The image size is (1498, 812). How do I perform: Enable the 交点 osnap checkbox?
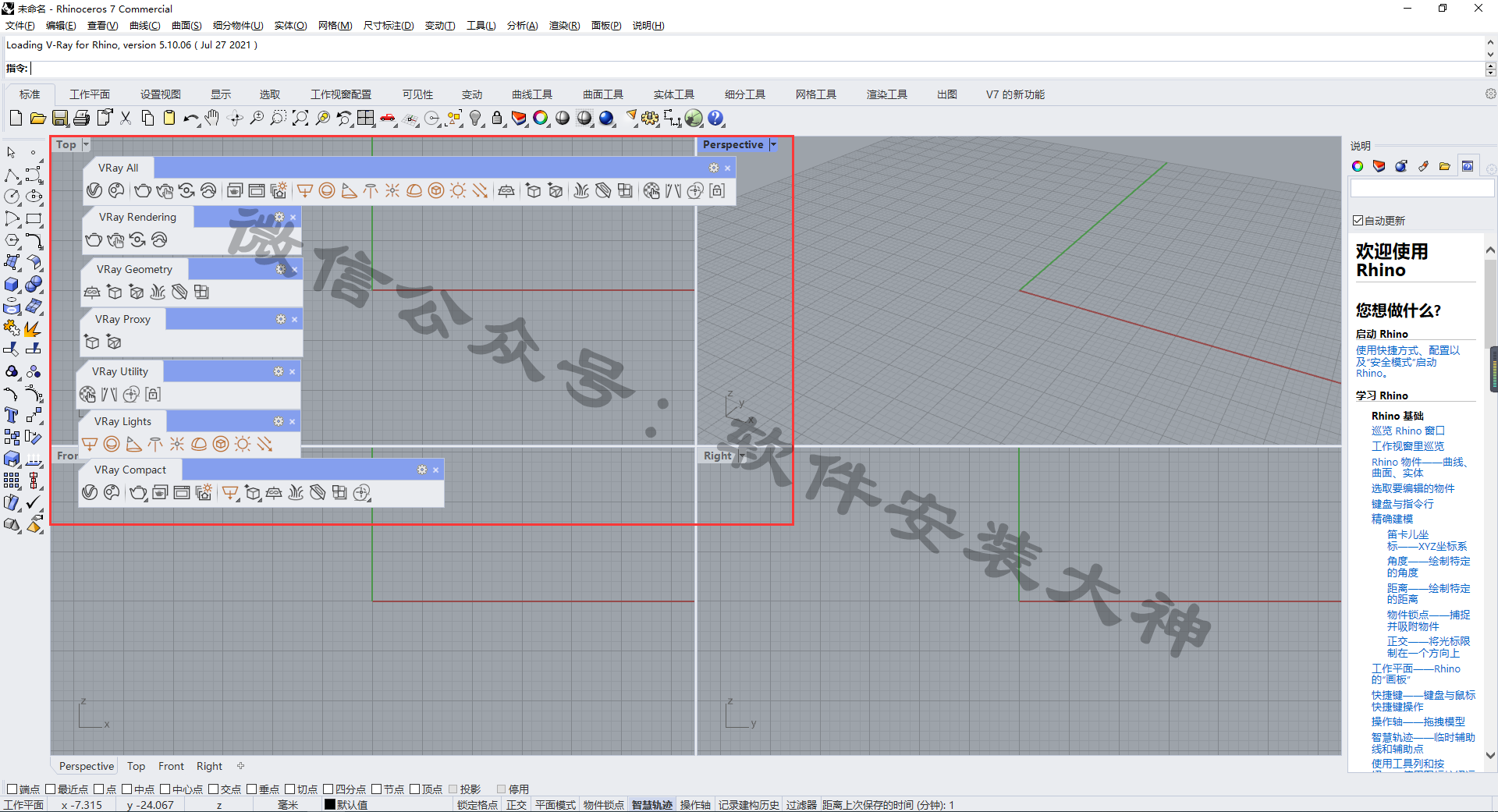coord(213,789)
